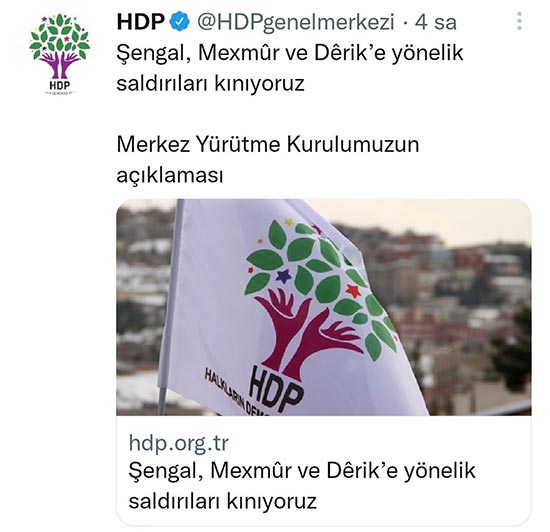Click the Merkez Yürütme Kurulumuzun açıklaması text
Image resolution: width=550 pixels, height=532 pixels.
(x=268, y=160)
